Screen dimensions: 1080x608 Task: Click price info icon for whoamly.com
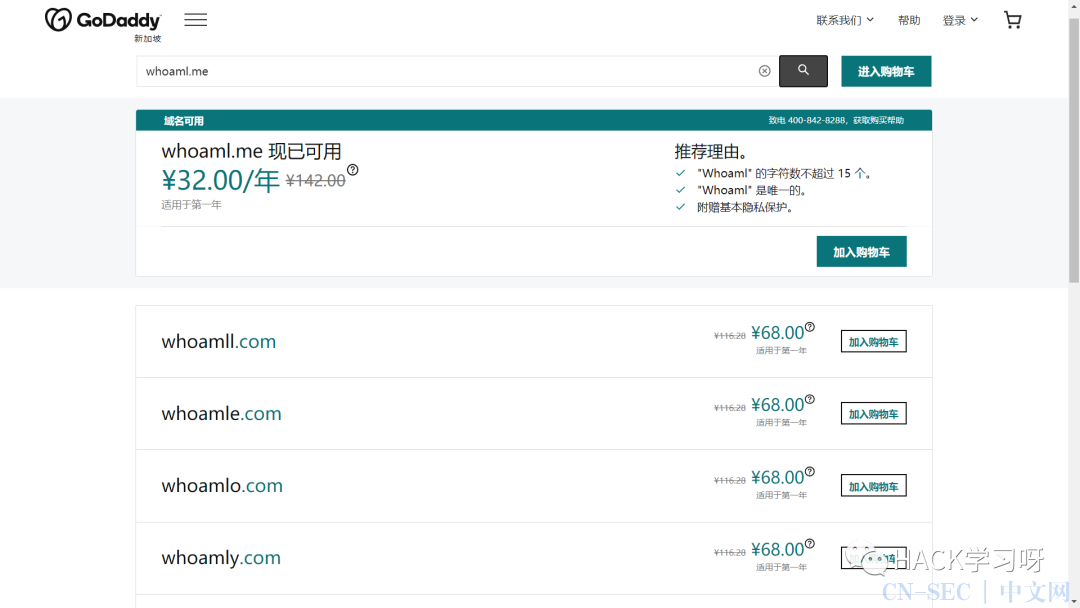coord(810,543)
